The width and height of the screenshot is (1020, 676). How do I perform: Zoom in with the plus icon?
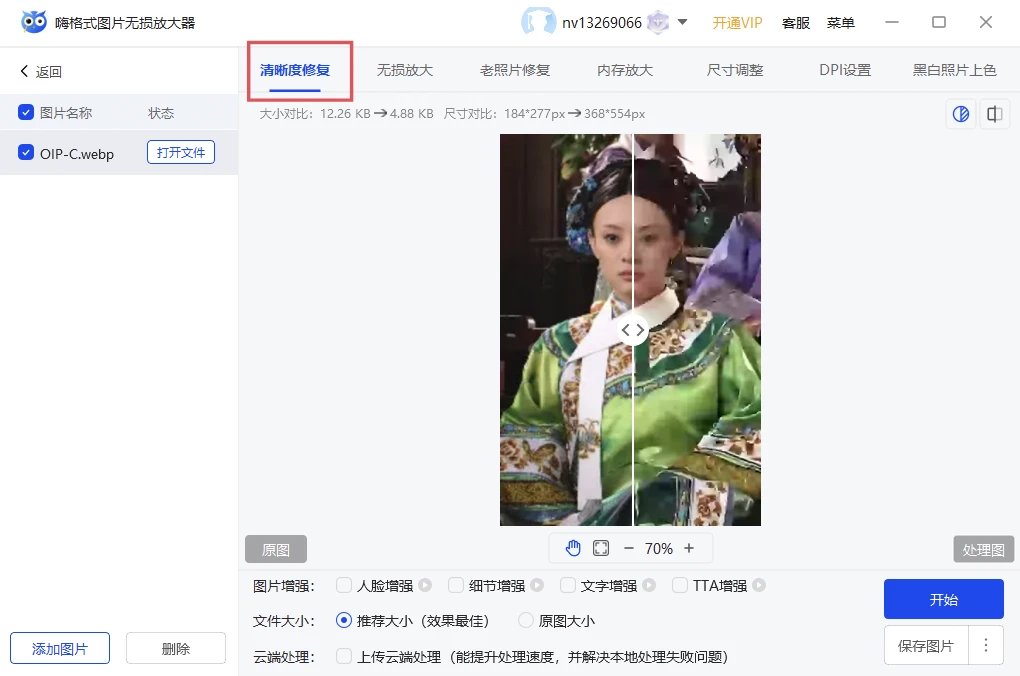691,548
